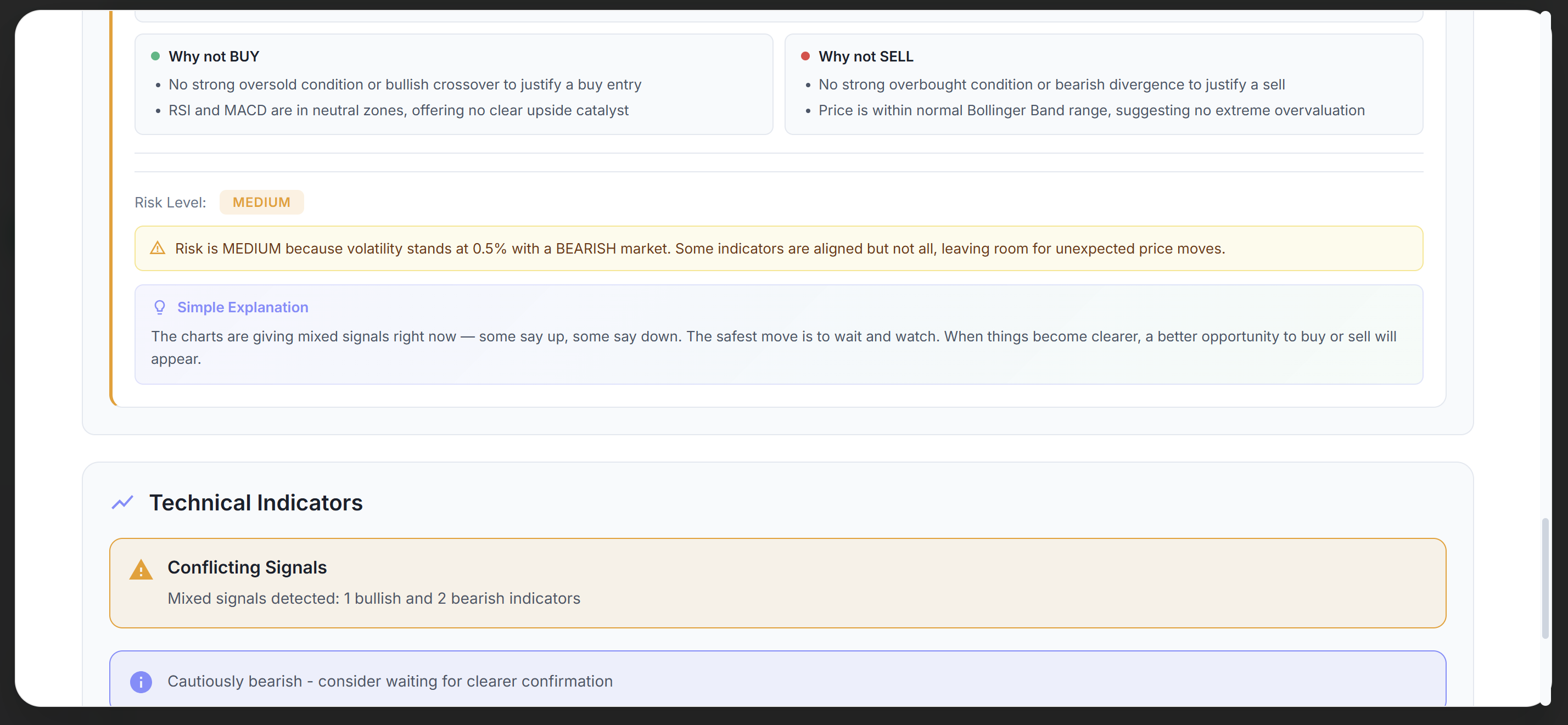
Task: Click the red Why not SELL dot
Action: click(805, 56)
